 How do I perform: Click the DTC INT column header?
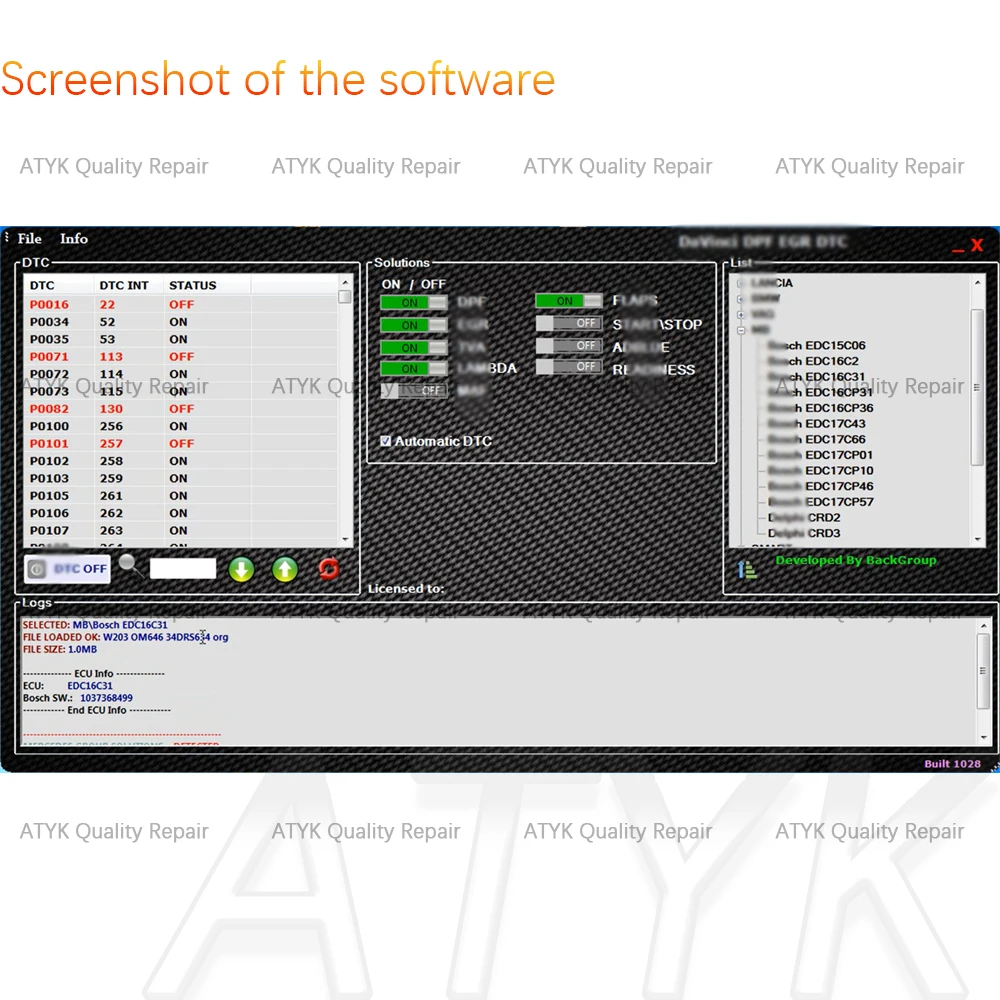click(x=128, y=285)
